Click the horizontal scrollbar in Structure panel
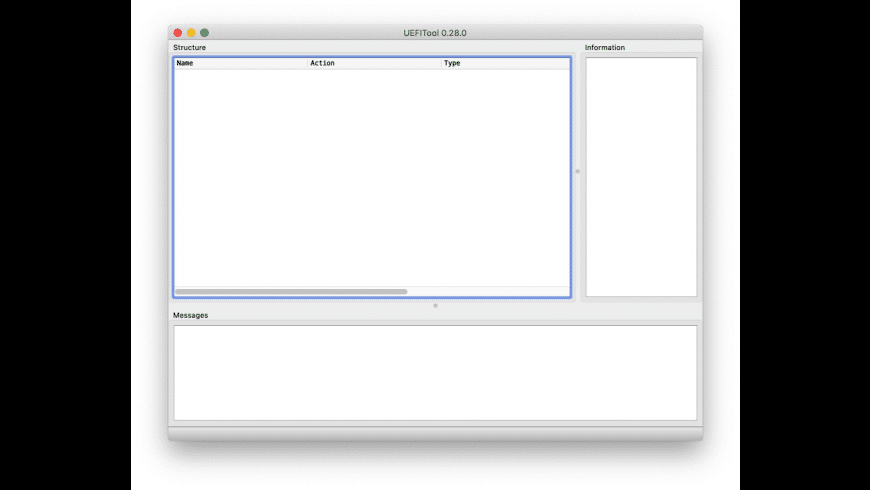 [x=291, y=291]
